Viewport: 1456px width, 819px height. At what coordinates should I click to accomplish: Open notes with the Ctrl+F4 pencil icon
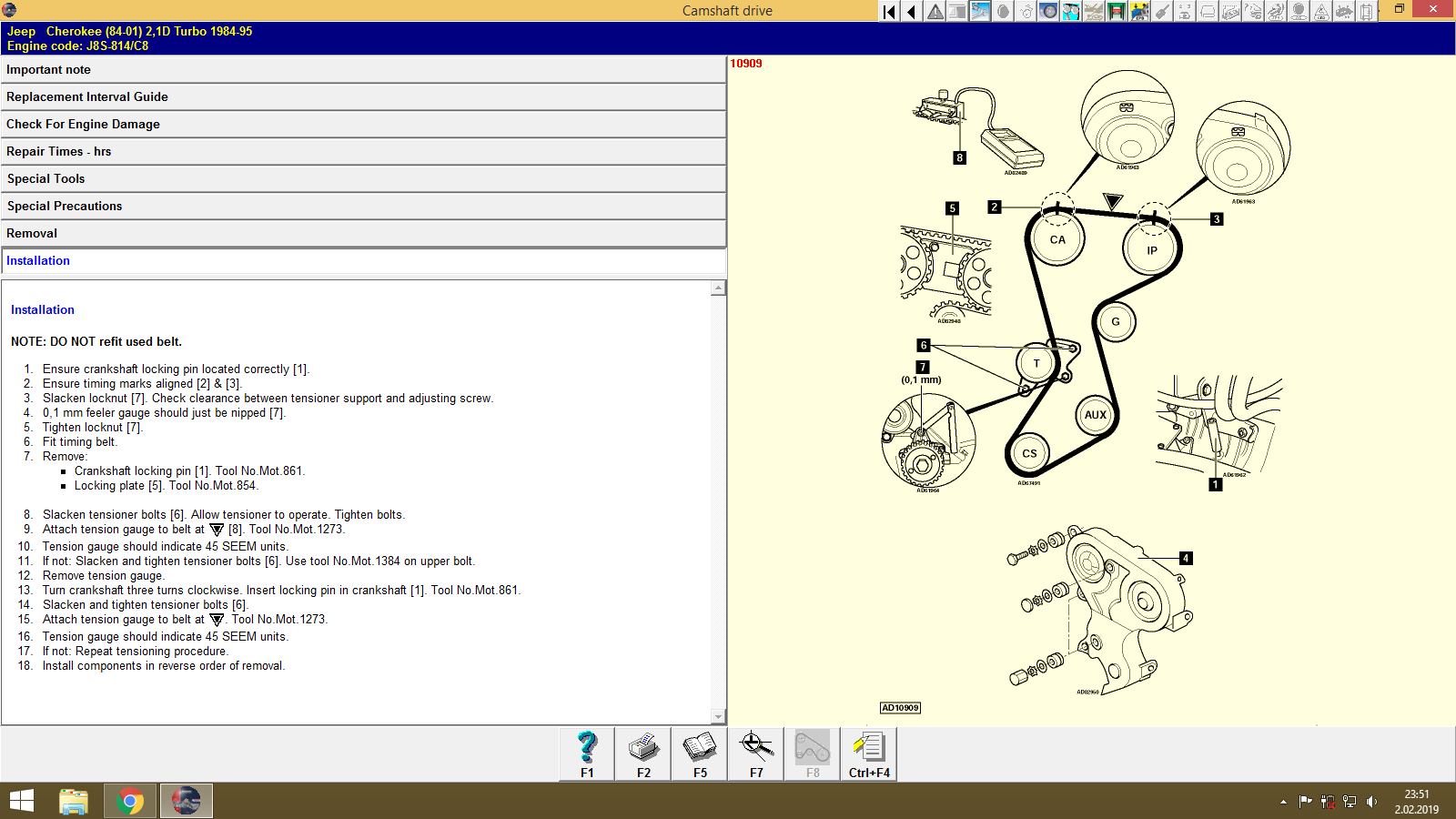point(867,752)
